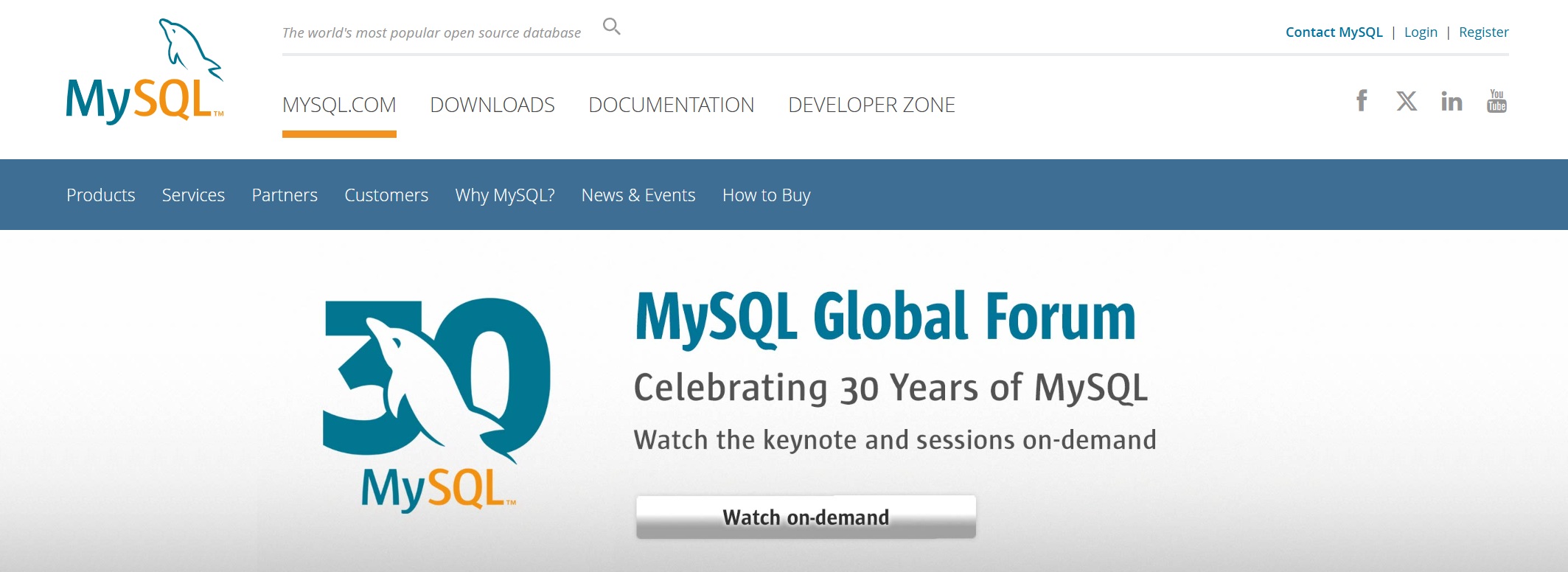Open the DOCUMENTATION tab
The height and width of the screenshot is (572, 1568).
pos(672,105)
